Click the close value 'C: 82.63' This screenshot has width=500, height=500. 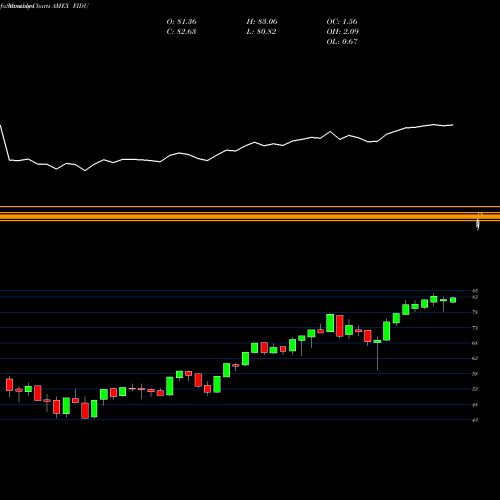tap(181, 32)
